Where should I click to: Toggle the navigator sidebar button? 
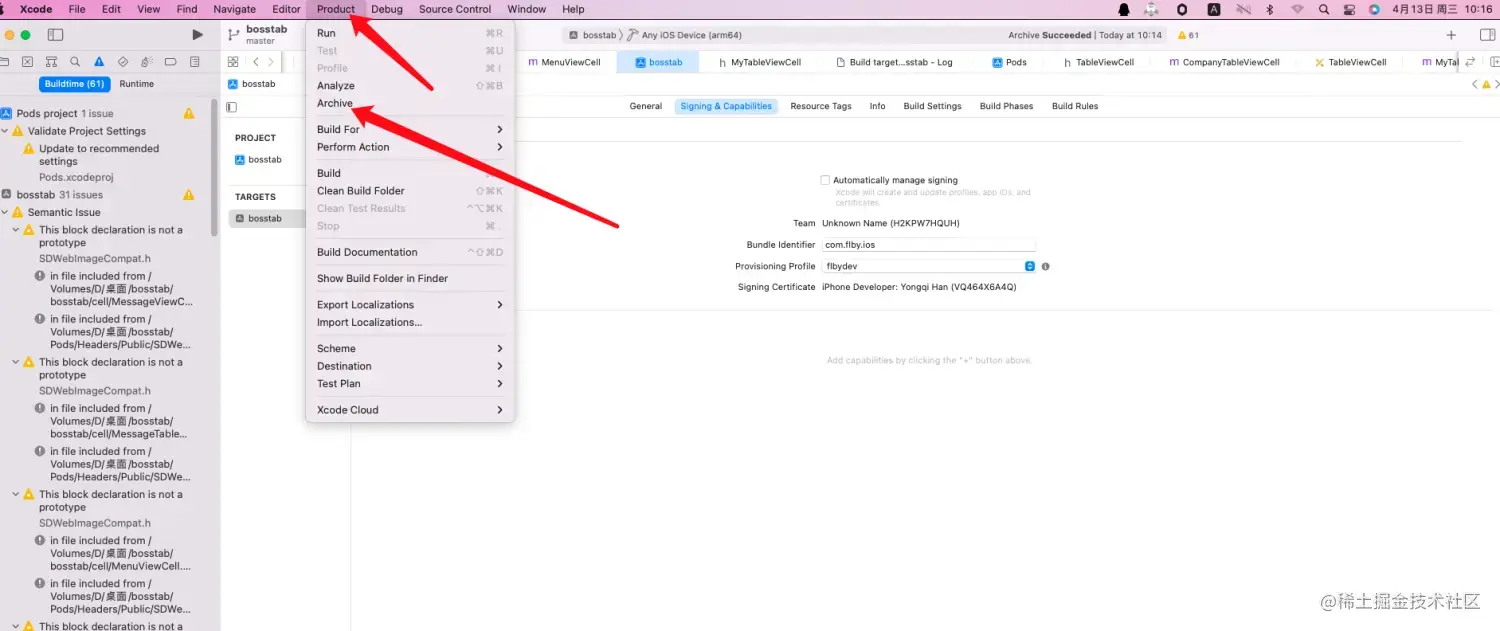pos(55,35)
